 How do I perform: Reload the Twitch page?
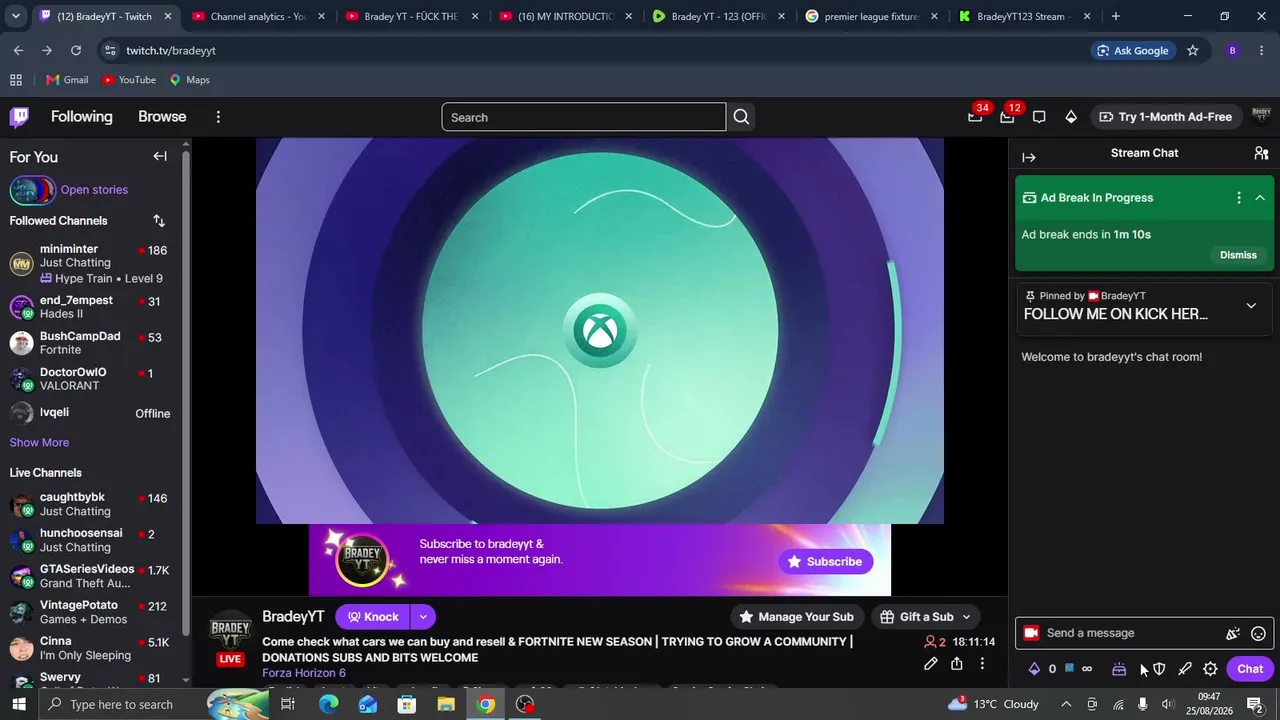(76, 51)
